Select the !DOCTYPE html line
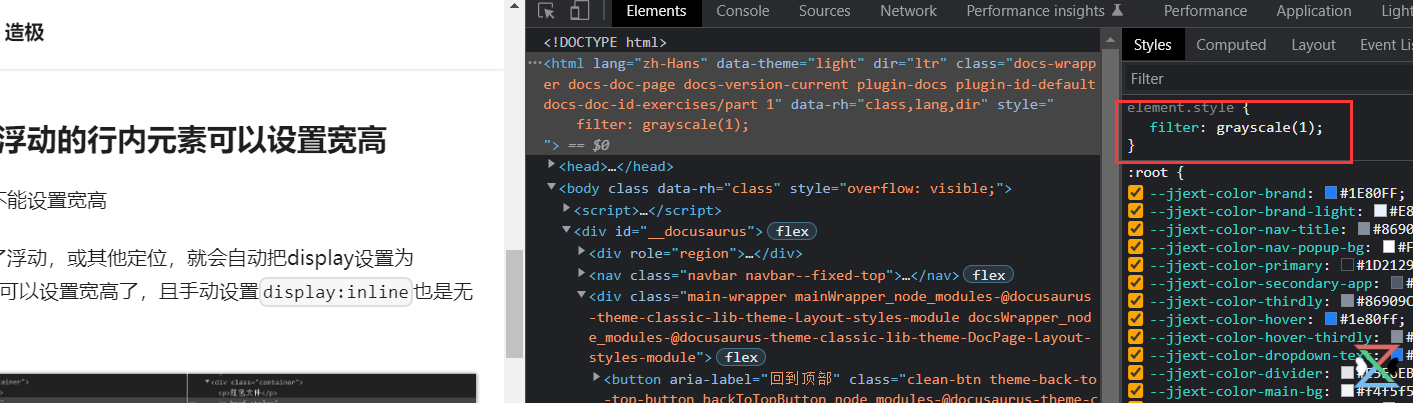 pos(604,42)
